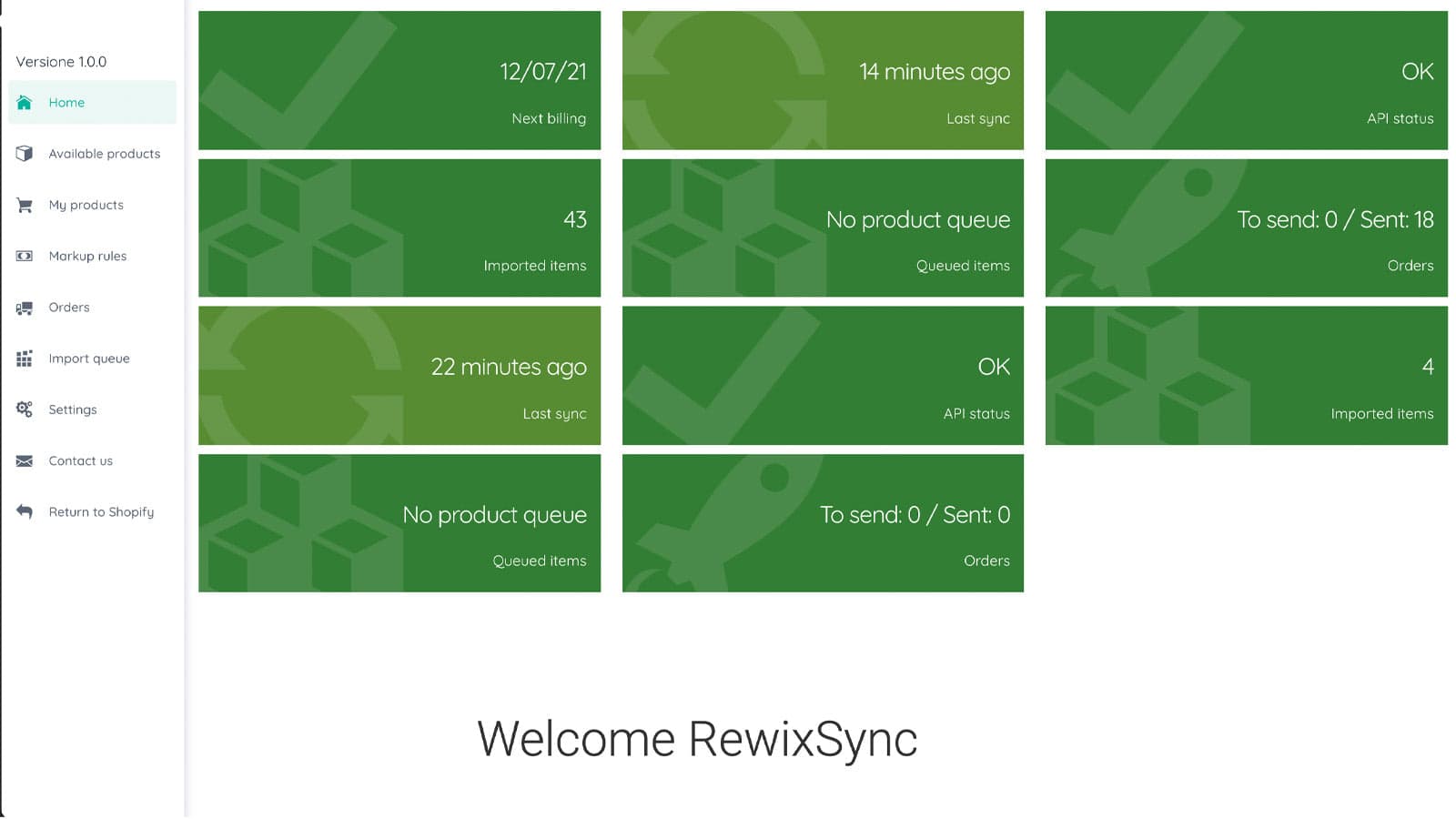Click the Contact us link

tap(80, 461)
